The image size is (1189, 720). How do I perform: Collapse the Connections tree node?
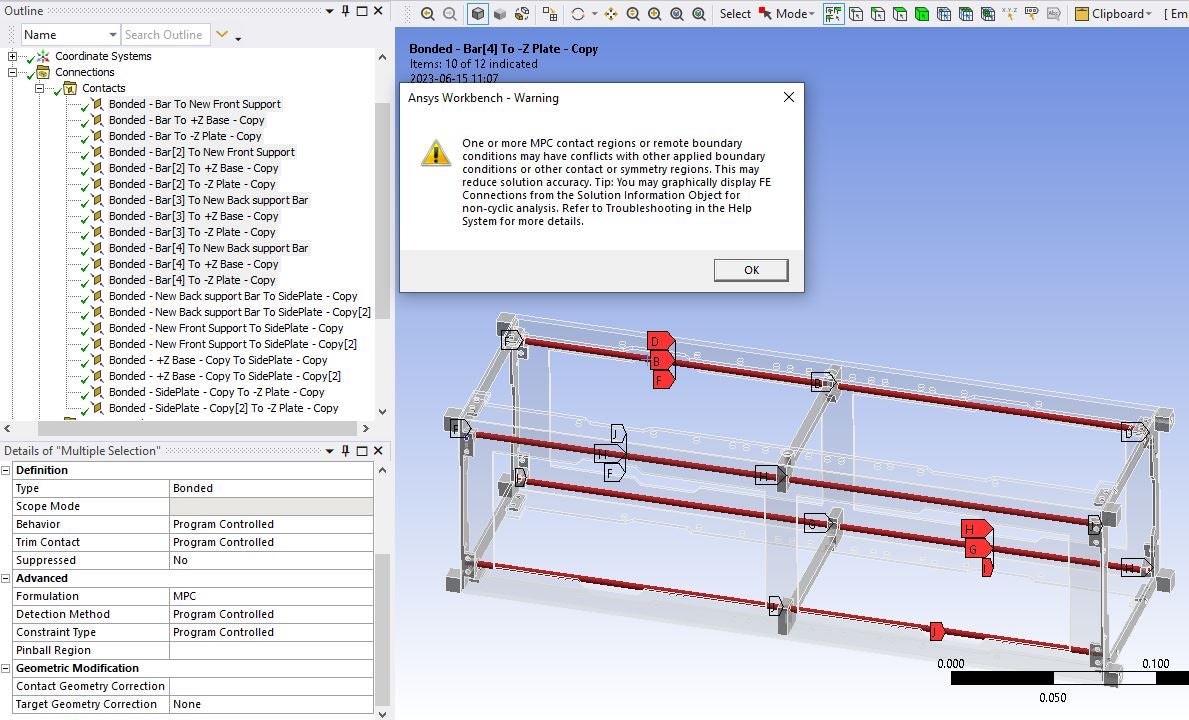[x=12, y=72]
